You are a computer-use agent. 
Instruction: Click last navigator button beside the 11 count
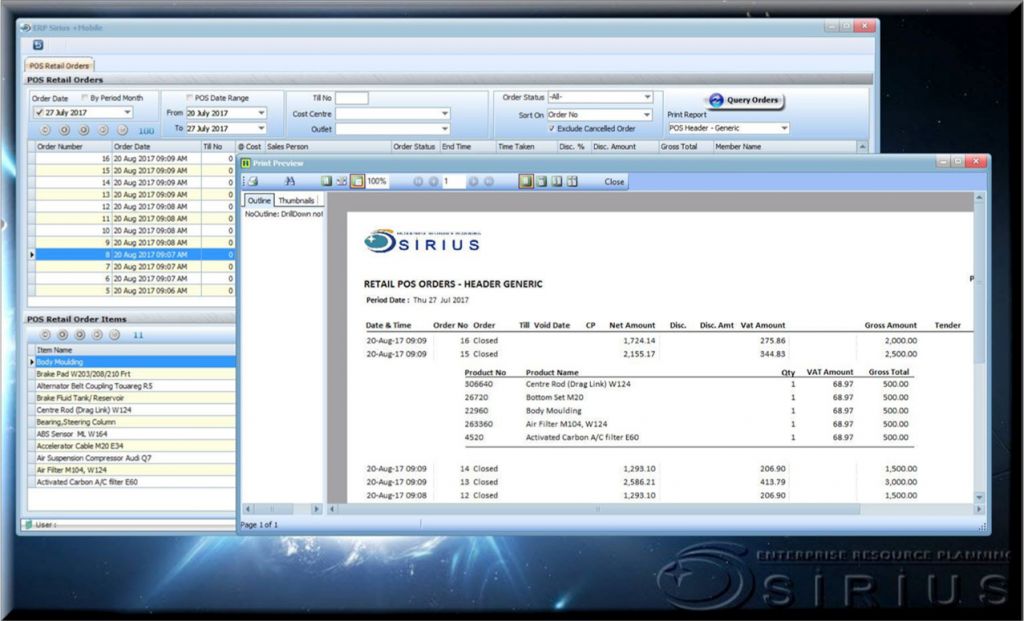114,335
